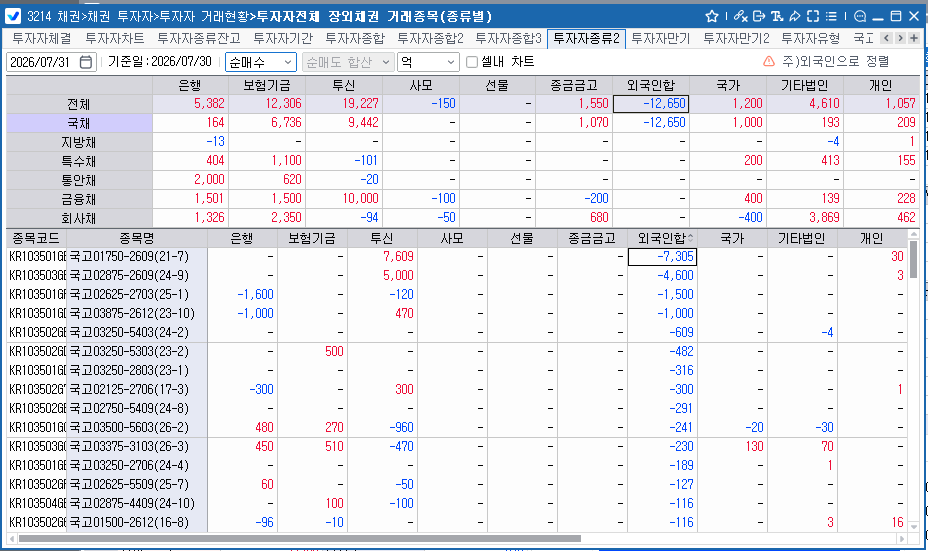The height and width of the screenshot is (551, 928).
Task: Open the 순매수 dropdown
Action: [x=260, y=62]
